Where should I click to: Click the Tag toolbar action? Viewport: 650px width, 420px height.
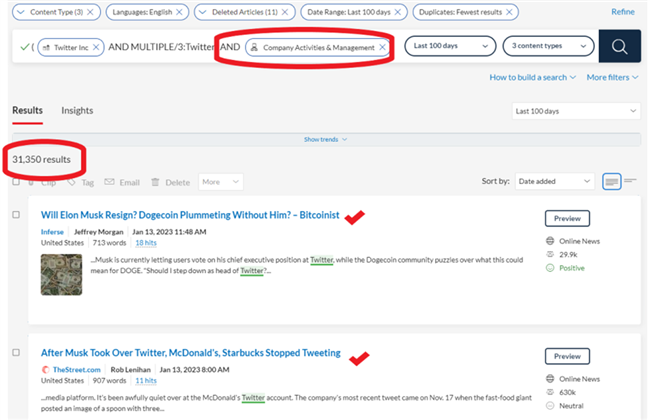tap(81, 182)
